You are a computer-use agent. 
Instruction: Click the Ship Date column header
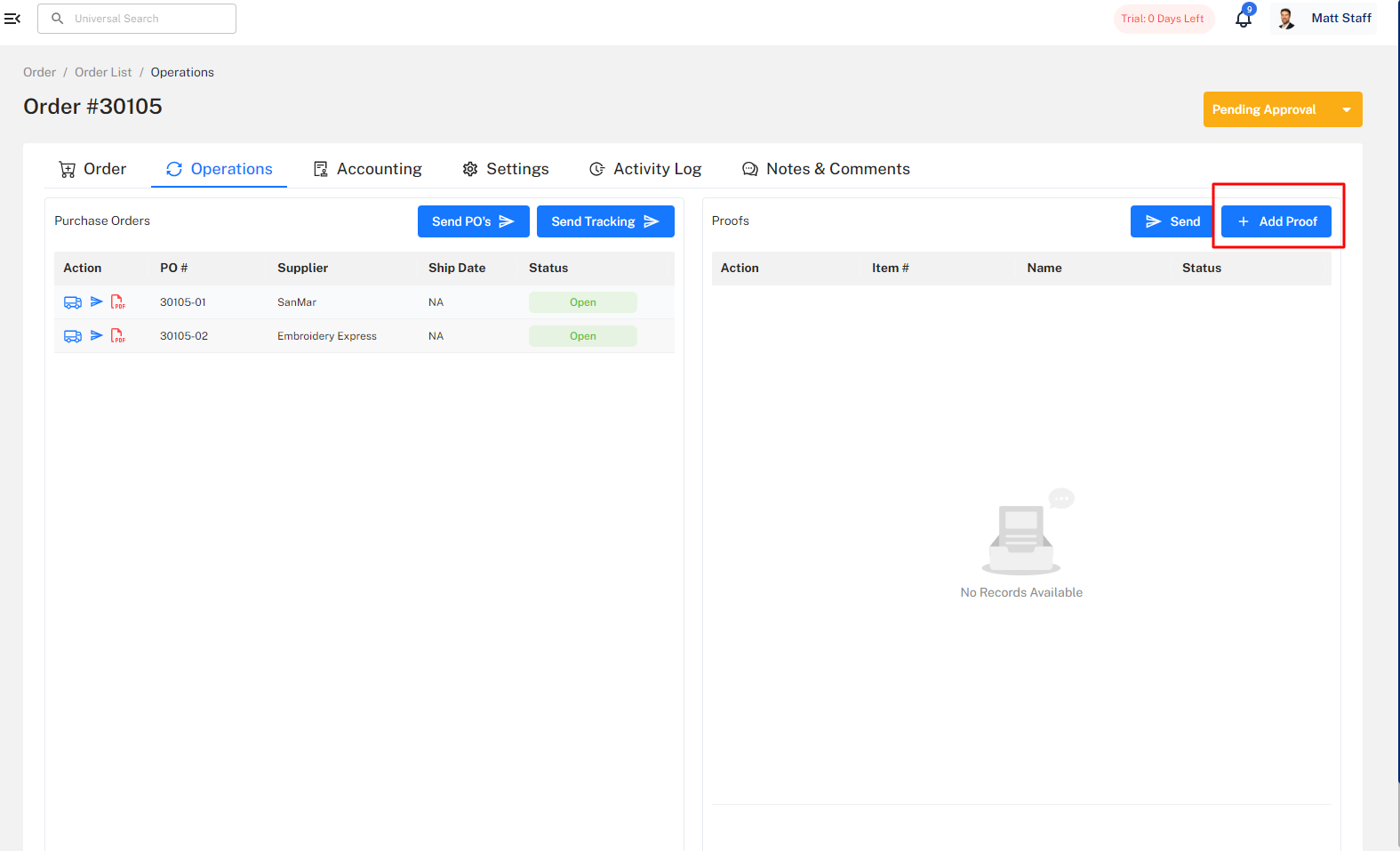click(457, 268)
